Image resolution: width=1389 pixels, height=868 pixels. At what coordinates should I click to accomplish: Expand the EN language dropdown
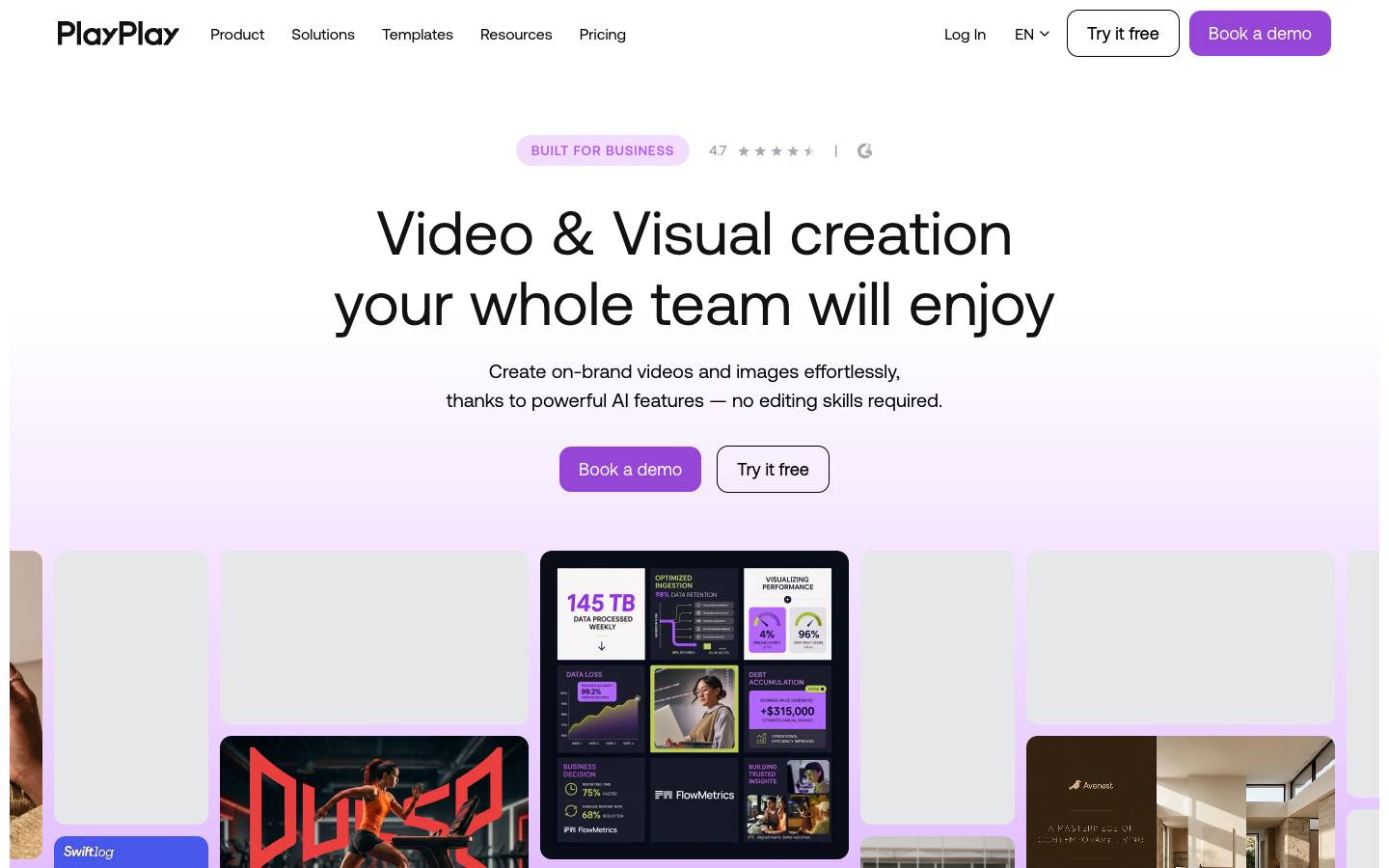(x=1031, y=35)
